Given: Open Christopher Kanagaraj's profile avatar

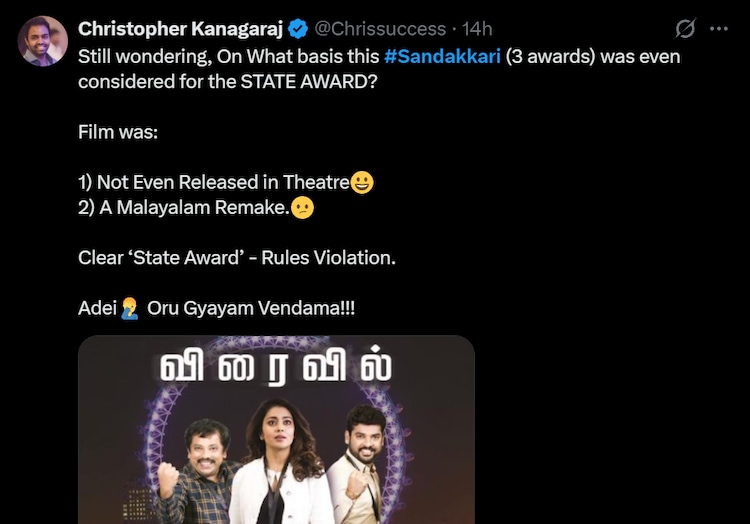Looking at the screenshot, I should pyautogui.click(x=41, y=42).
